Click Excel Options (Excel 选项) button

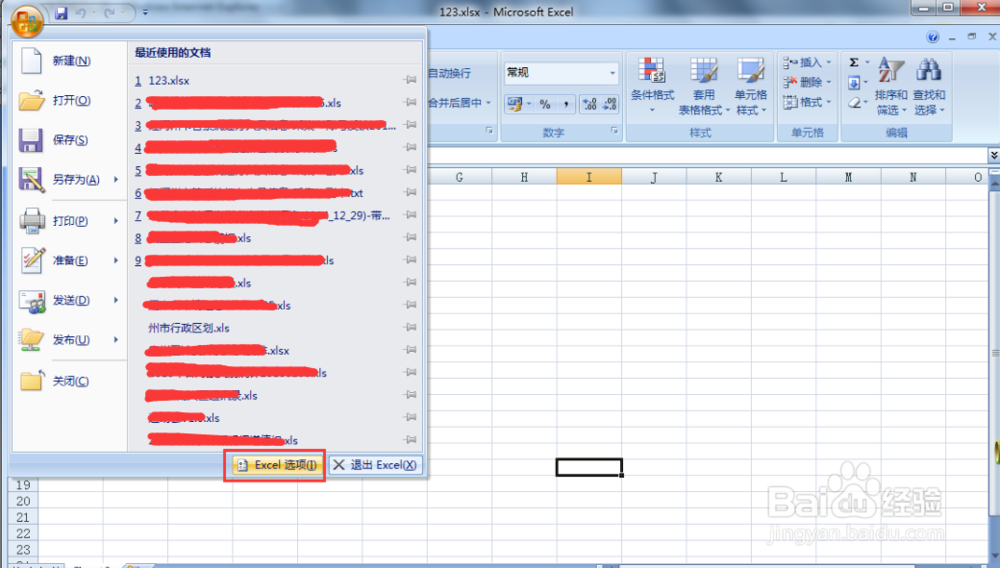[x=276, y=465]
